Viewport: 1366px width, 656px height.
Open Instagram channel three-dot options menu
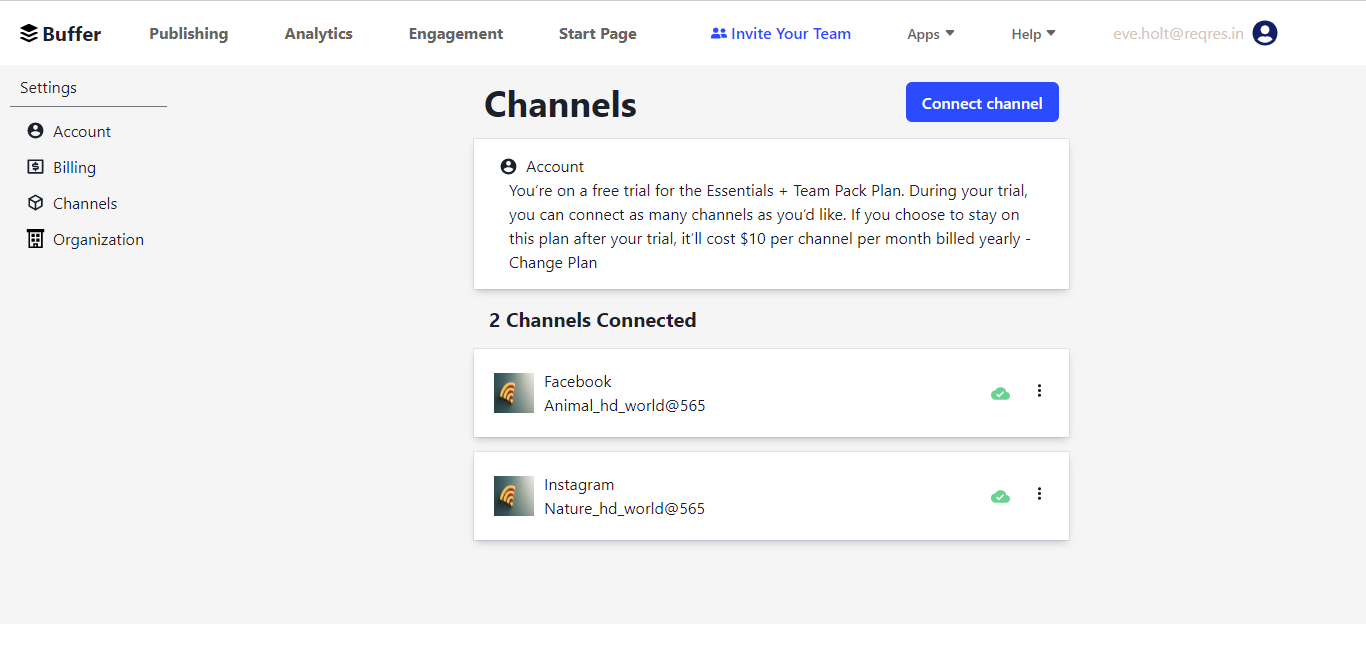click(1039, 494)
